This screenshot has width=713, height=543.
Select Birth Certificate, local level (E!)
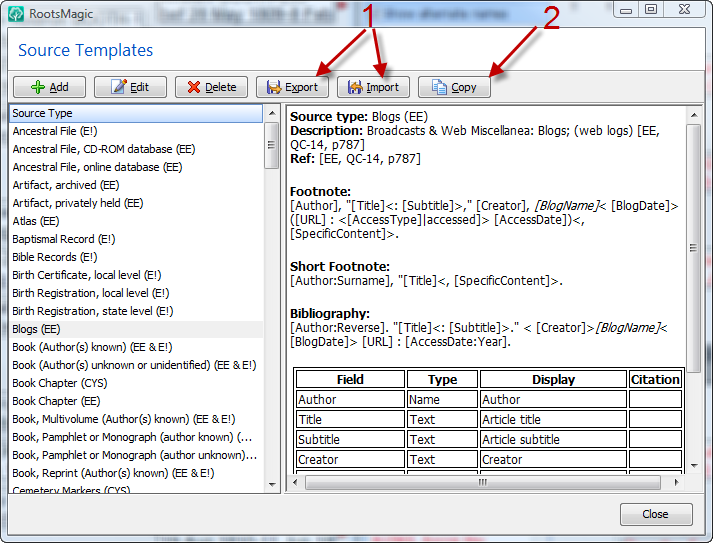coord(136,275)
